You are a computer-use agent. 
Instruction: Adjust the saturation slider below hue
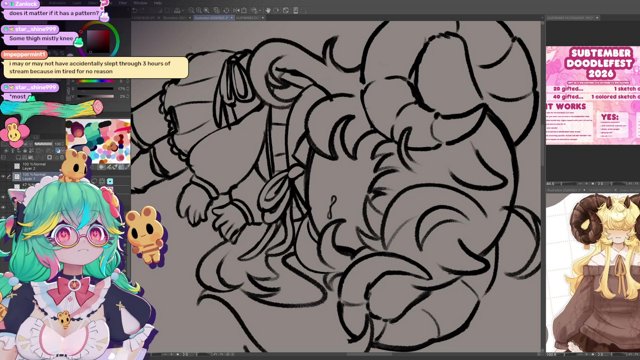pyautogui.click(x=96, y=88)
